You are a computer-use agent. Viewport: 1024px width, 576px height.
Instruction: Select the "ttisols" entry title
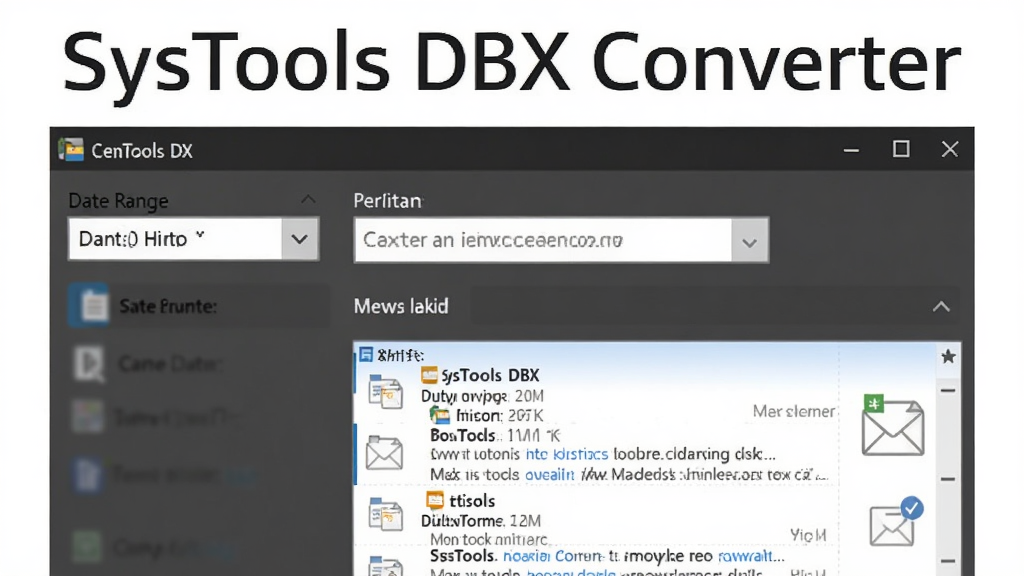[x=472, y=501]
